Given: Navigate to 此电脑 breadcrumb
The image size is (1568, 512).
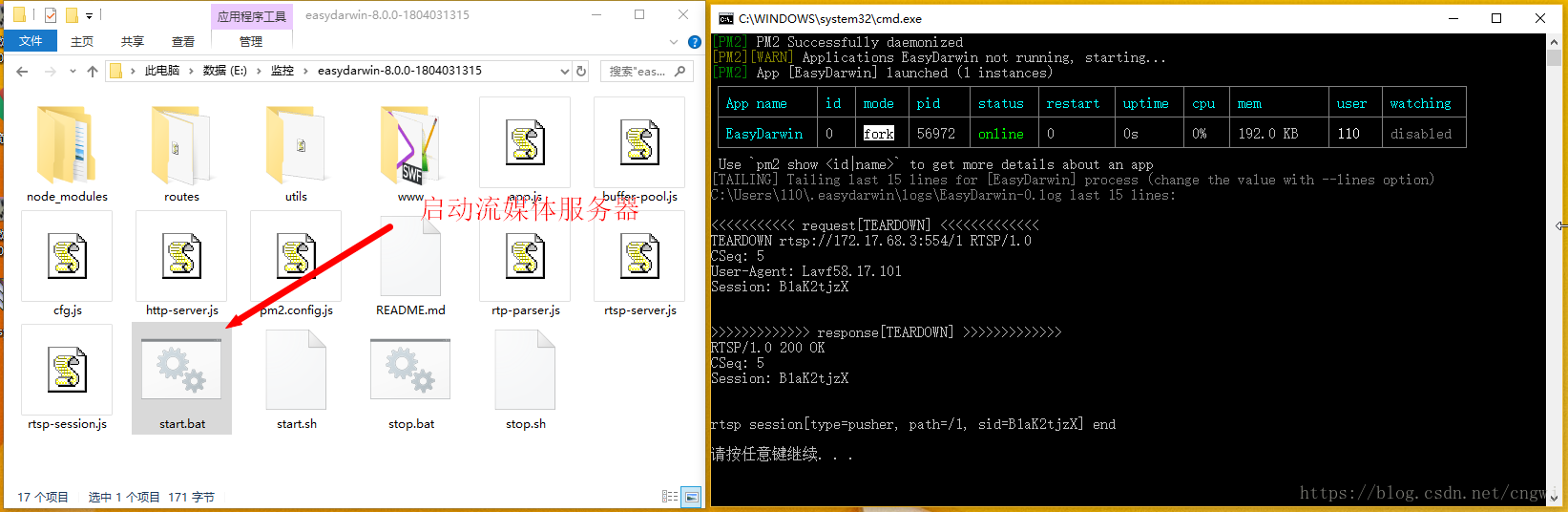Looking at the screenshot, I should coord(162,71).
